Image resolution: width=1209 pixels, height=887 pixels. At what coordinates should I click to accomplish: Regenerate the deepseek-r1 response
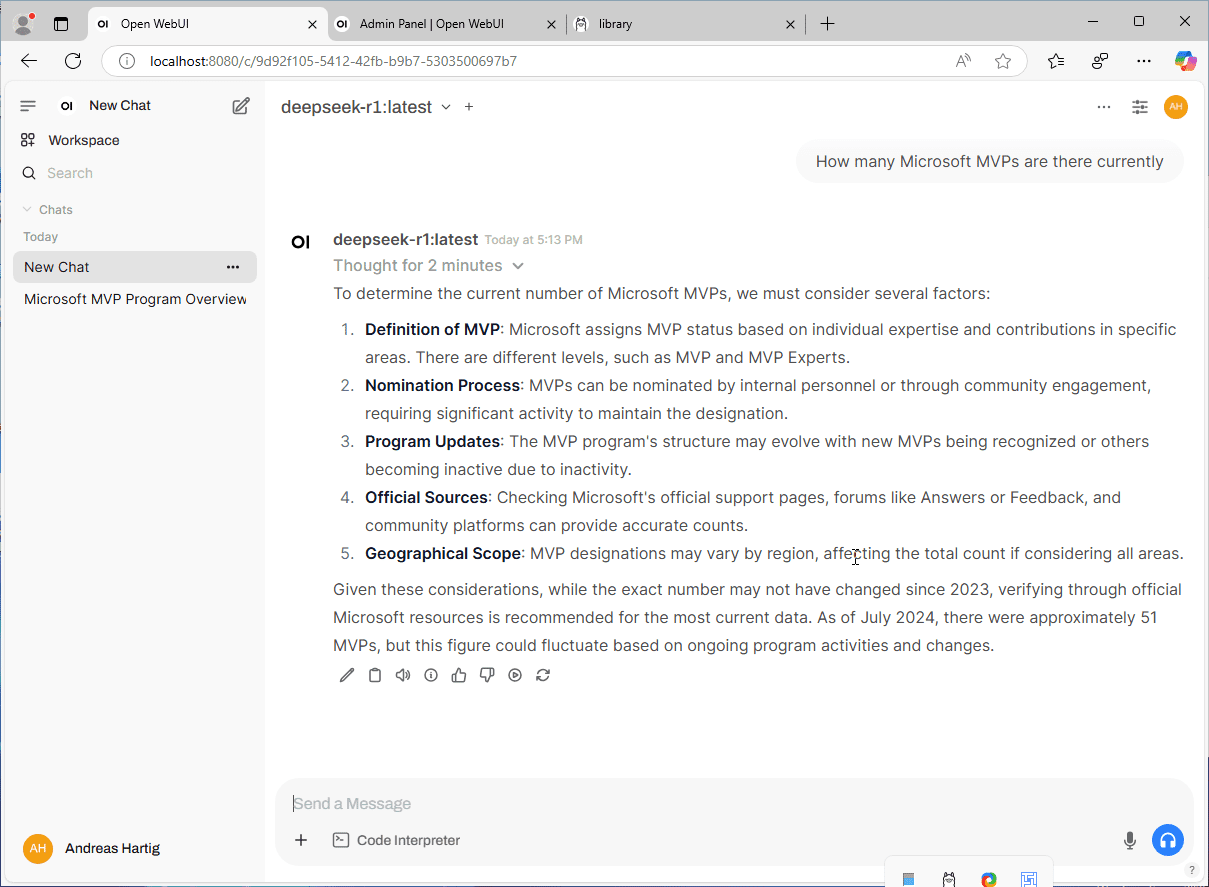[543, 675]
